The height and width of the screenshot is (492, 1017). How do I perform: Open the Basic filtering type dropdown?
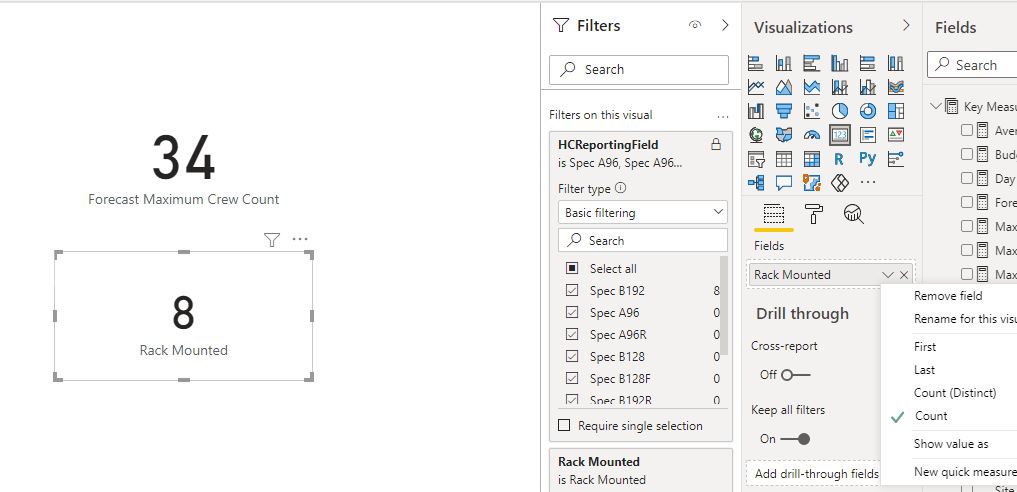click(x=643, y=213)
